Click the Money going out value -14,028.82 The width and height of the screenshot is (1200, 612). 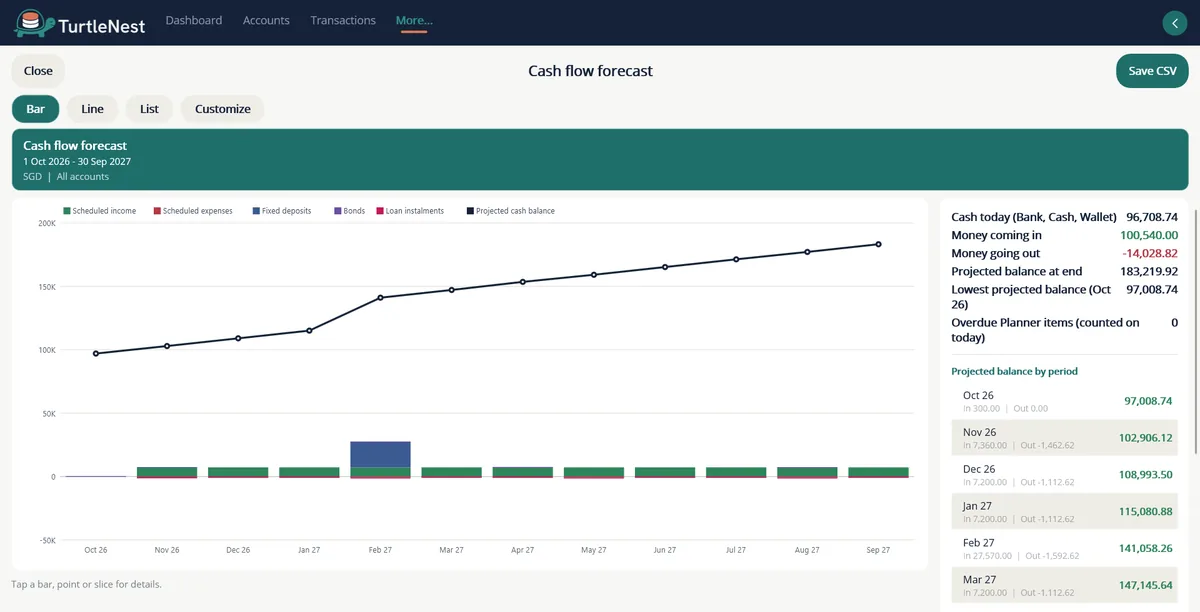click(x=1150, y=253)
